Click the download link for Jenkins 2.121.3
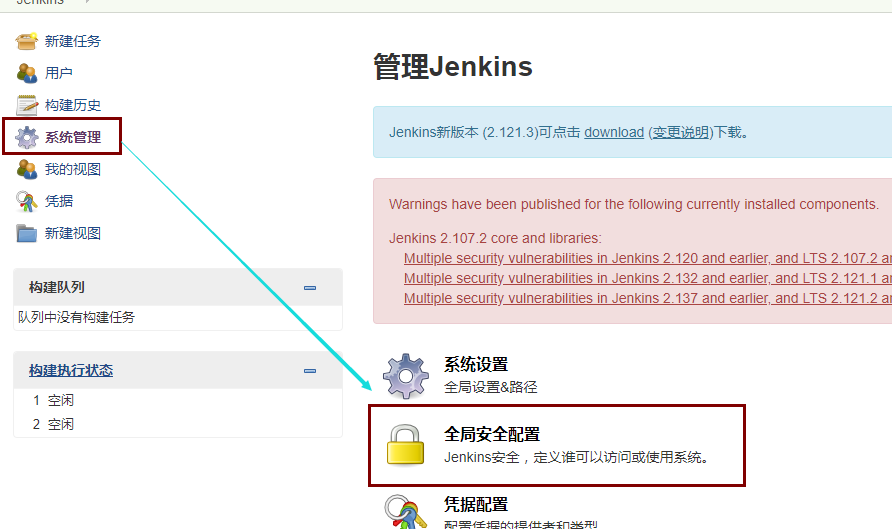The height and width of the screenshot is (529, 892). point(614,133)
